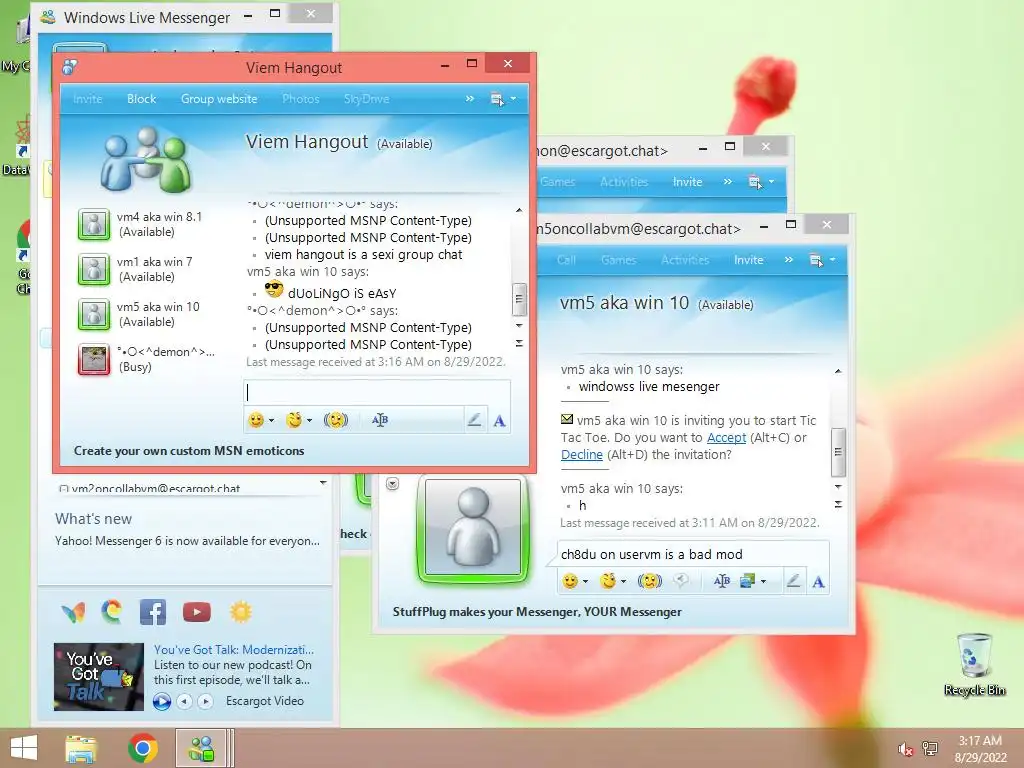This screenshot has height=768, width=1024.
Task: Open File Explorer from taskbar
Action: 81,748
